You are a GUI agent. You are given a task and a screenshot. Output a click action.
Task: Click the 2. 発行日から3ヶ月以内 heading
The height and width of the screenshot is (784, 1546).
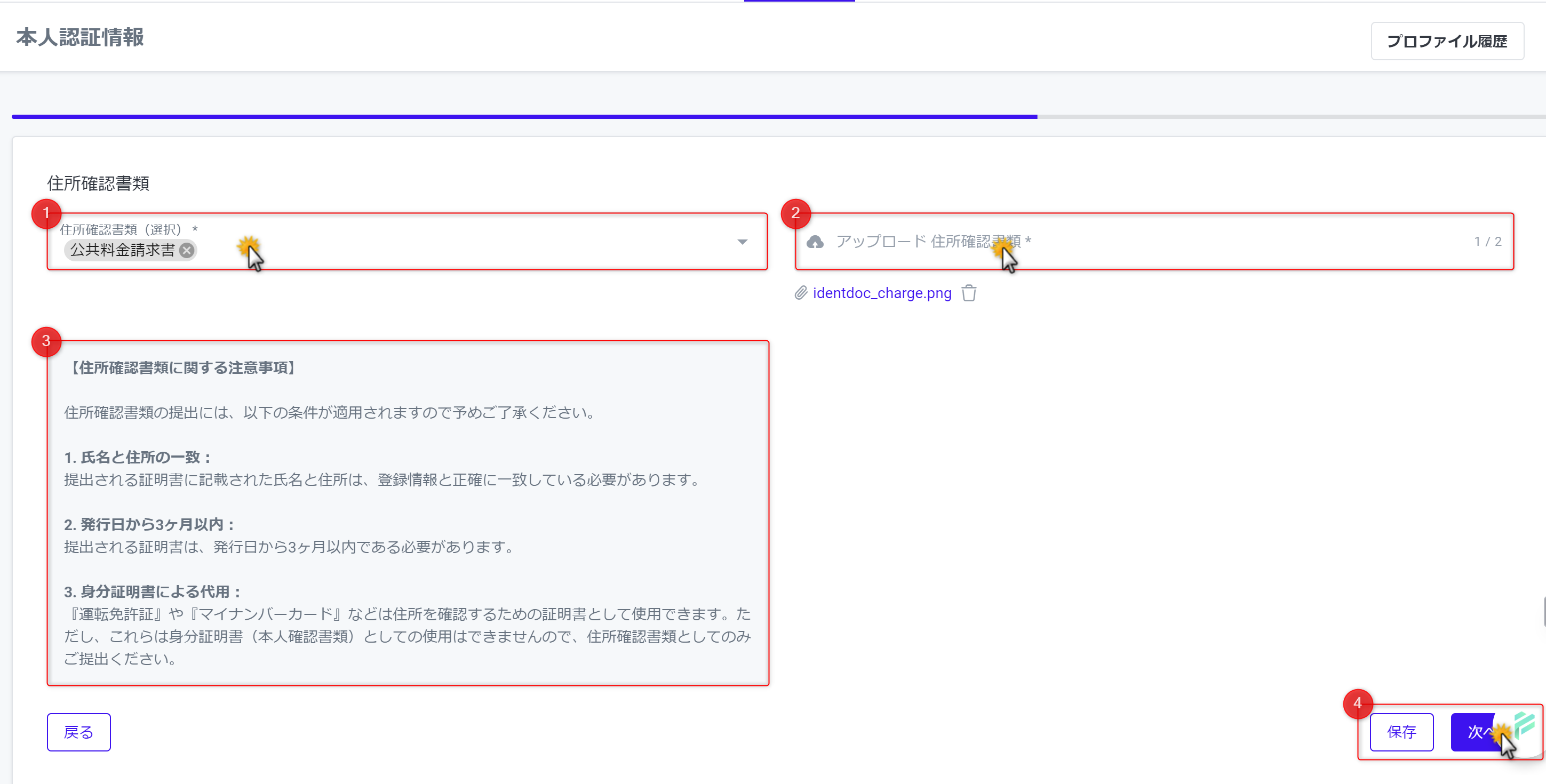(149, 525)
